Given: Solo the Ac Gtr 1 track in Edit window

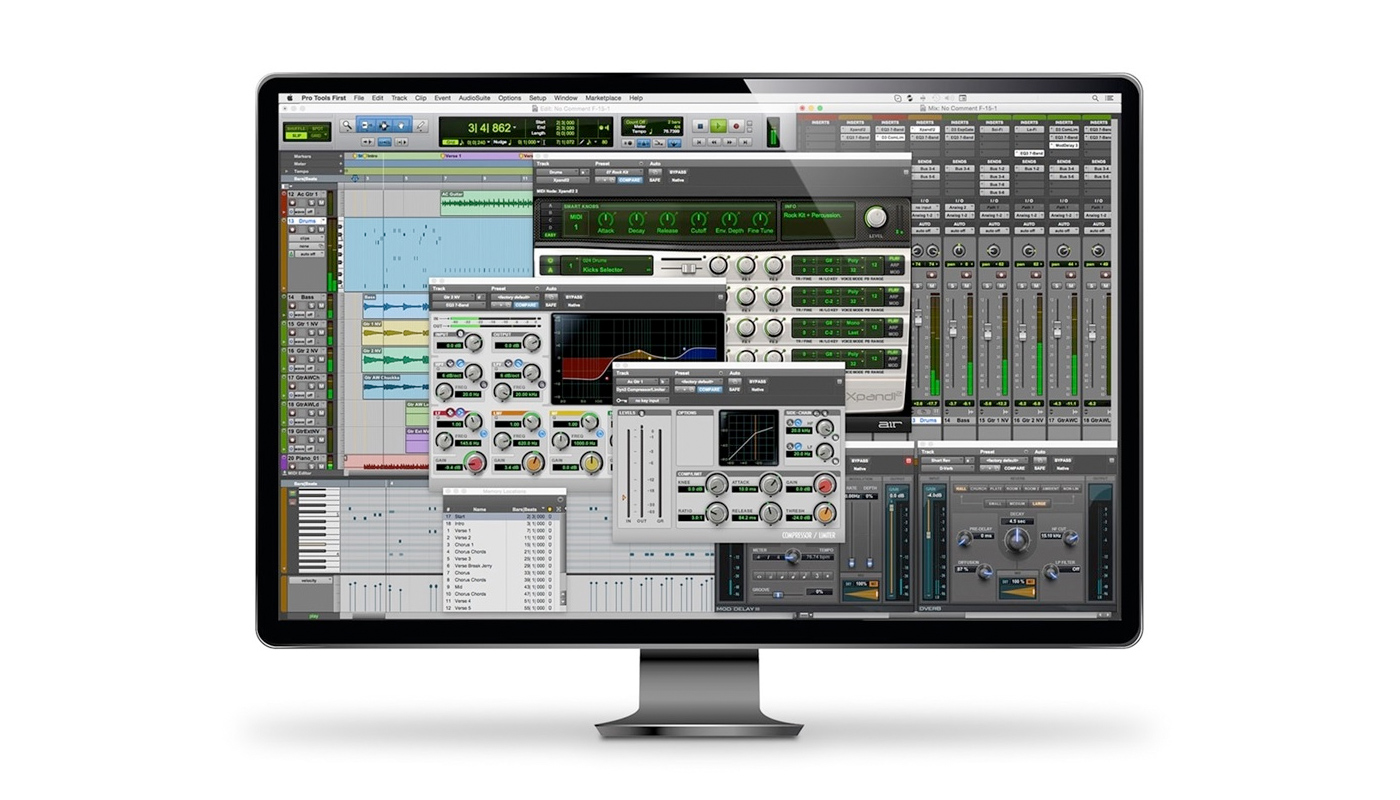Looking at the screenshot, I should (311, 203).
